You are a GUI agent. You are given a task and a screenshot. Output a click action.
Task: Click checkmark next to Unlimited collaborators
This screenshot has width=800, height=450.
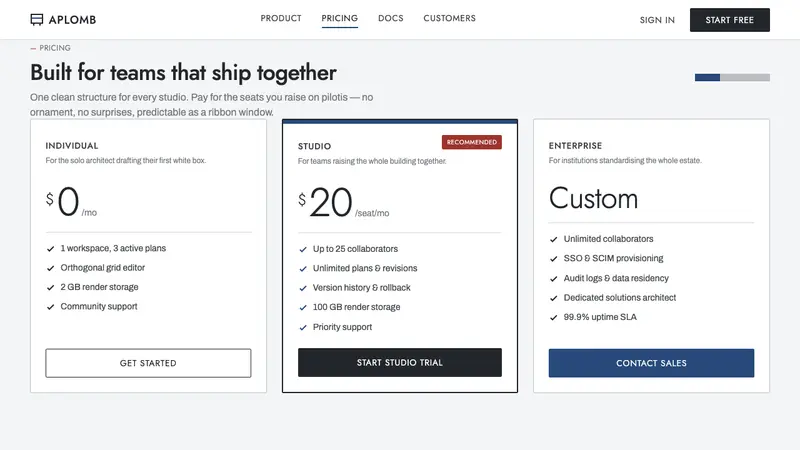click(554, 239)
